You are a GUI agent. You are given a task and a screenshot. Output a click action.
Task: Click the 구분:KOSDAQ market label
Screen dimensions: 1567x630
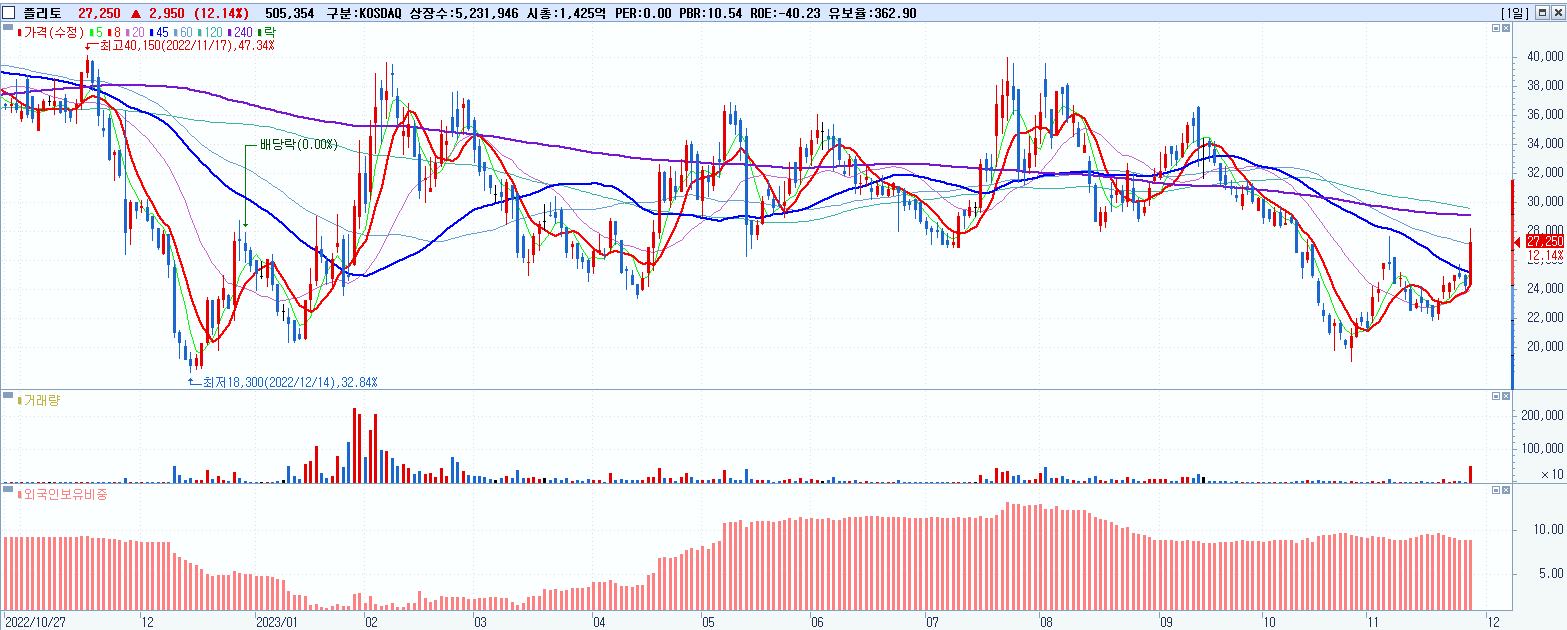pos(365,13)
